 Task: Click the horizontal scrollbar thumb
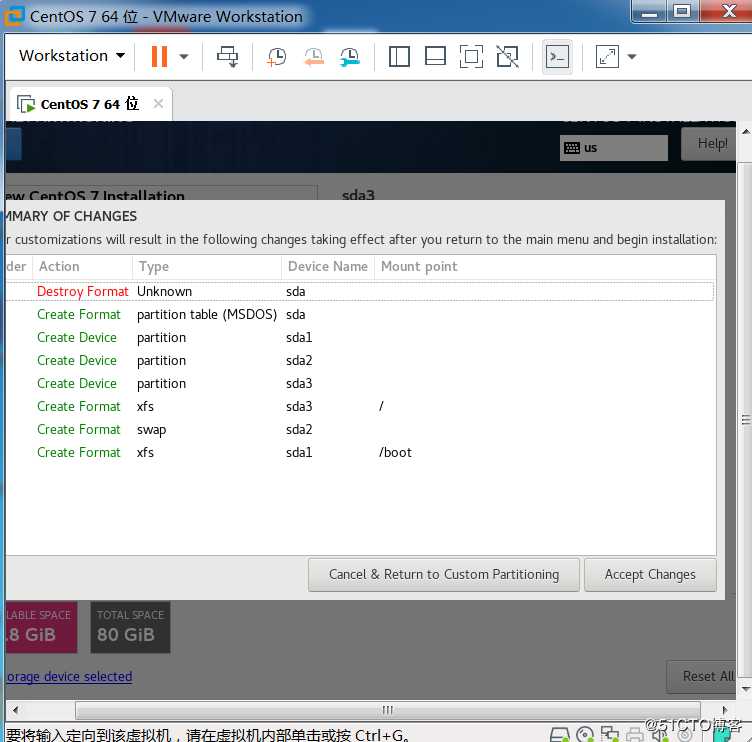[388, 709]
